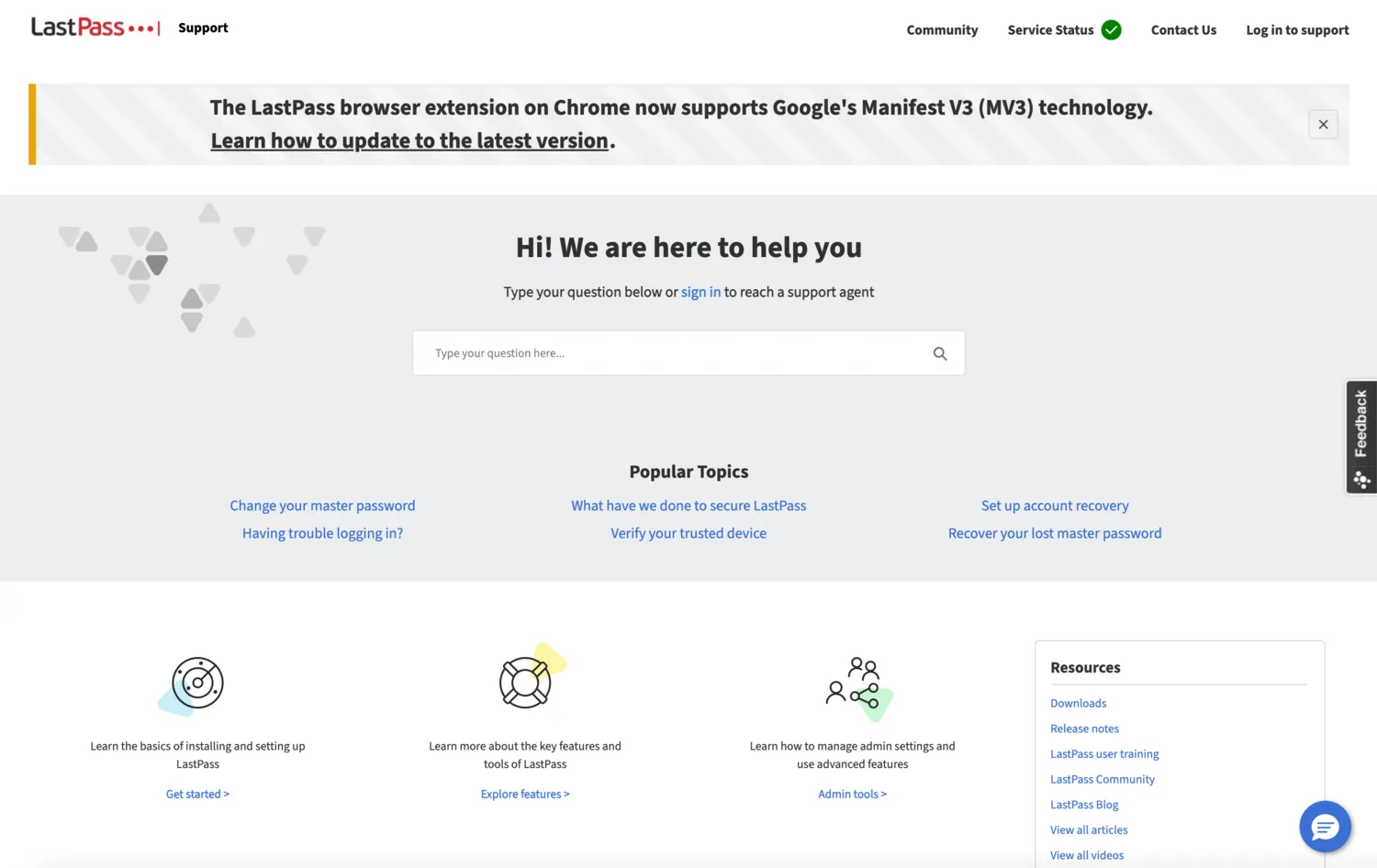Click View all videos link
This screenshot has width=1377, height=868.
pyautogui.click(x=1087, y=855)
